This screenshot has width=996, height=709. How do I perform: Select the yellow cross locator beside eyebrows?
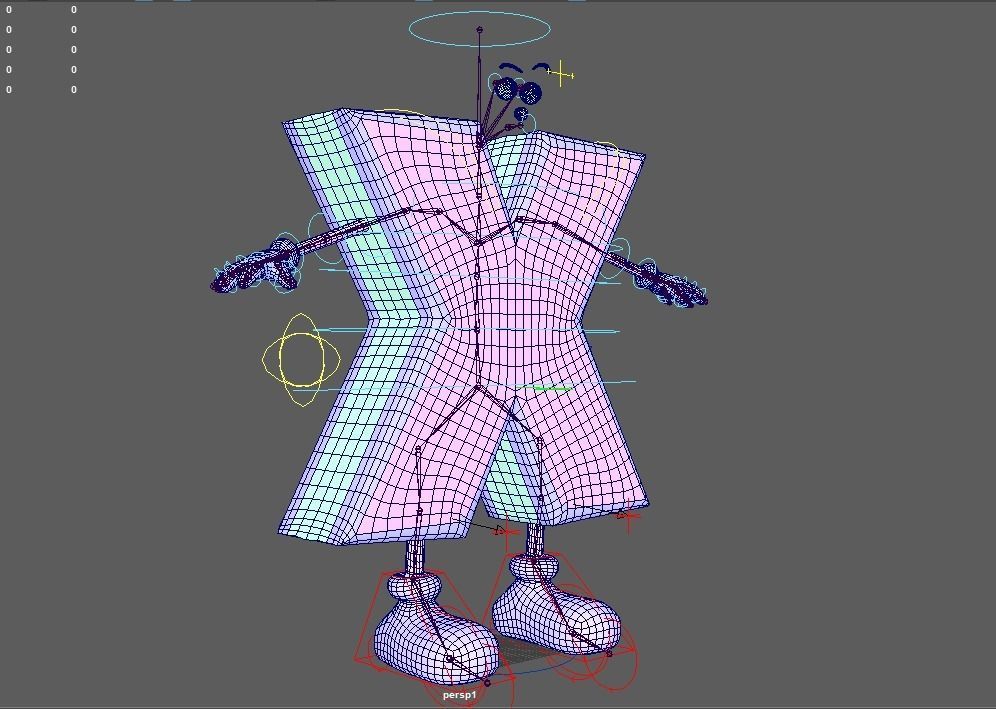(560, 74)
